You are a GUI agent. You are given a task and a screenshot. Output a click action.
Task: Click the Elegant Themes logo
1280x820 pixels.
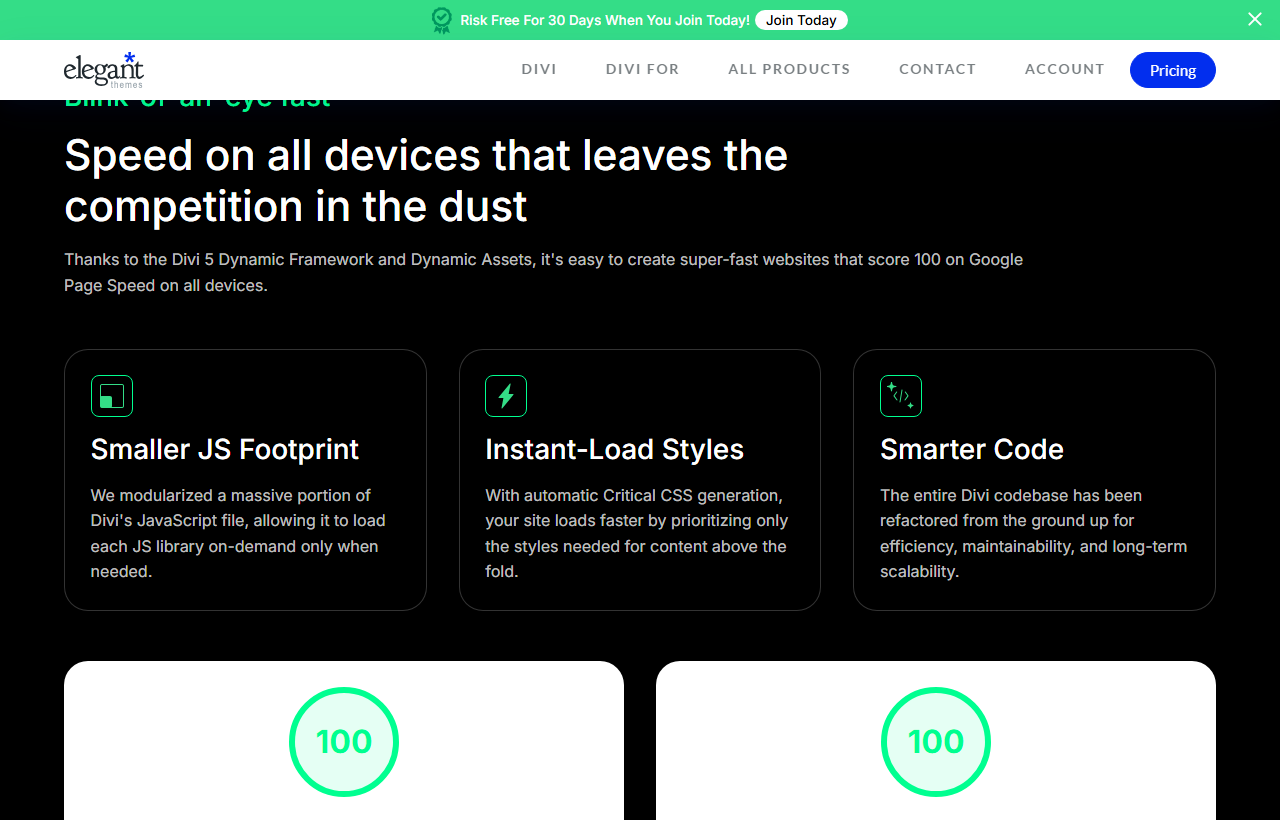point(104,70)
